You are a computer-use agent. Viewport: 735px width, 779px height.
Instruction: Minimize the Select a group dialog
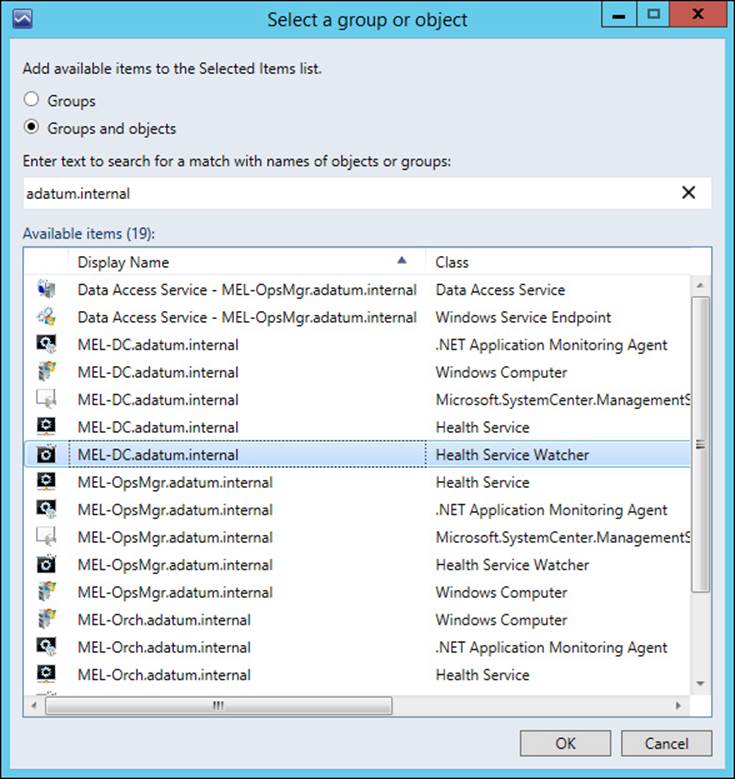619,14
